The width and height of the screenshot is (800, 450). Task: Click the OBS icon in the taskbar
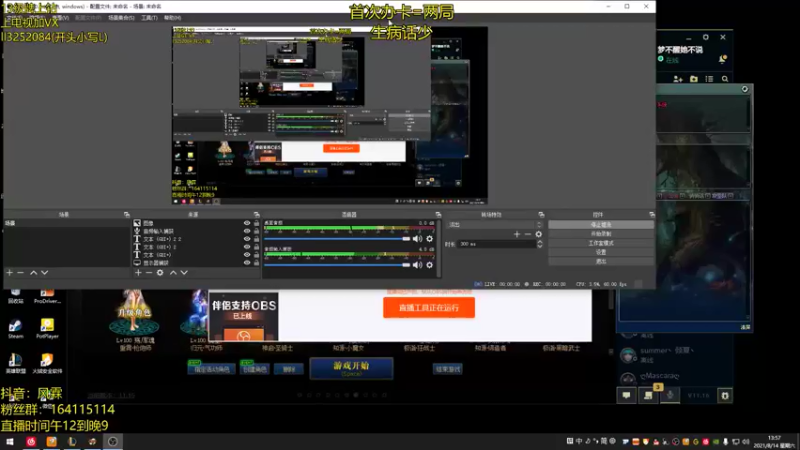113,441
